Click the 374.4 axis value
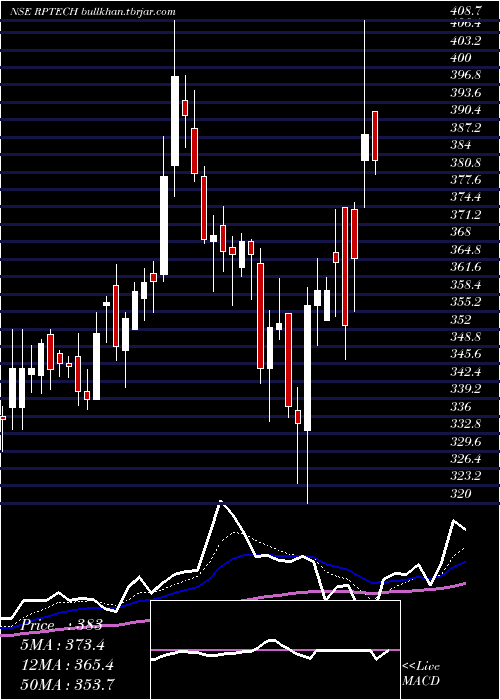Screen dimensions: 500x700 tap(466, 197)
